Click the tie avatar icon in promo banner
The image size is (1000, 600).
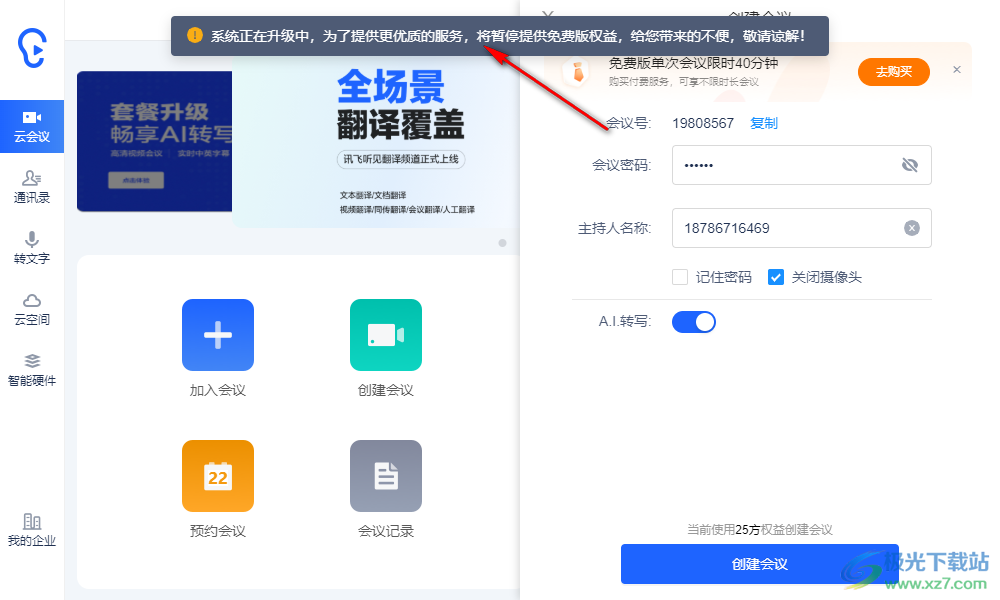click(x=578, y=72)
